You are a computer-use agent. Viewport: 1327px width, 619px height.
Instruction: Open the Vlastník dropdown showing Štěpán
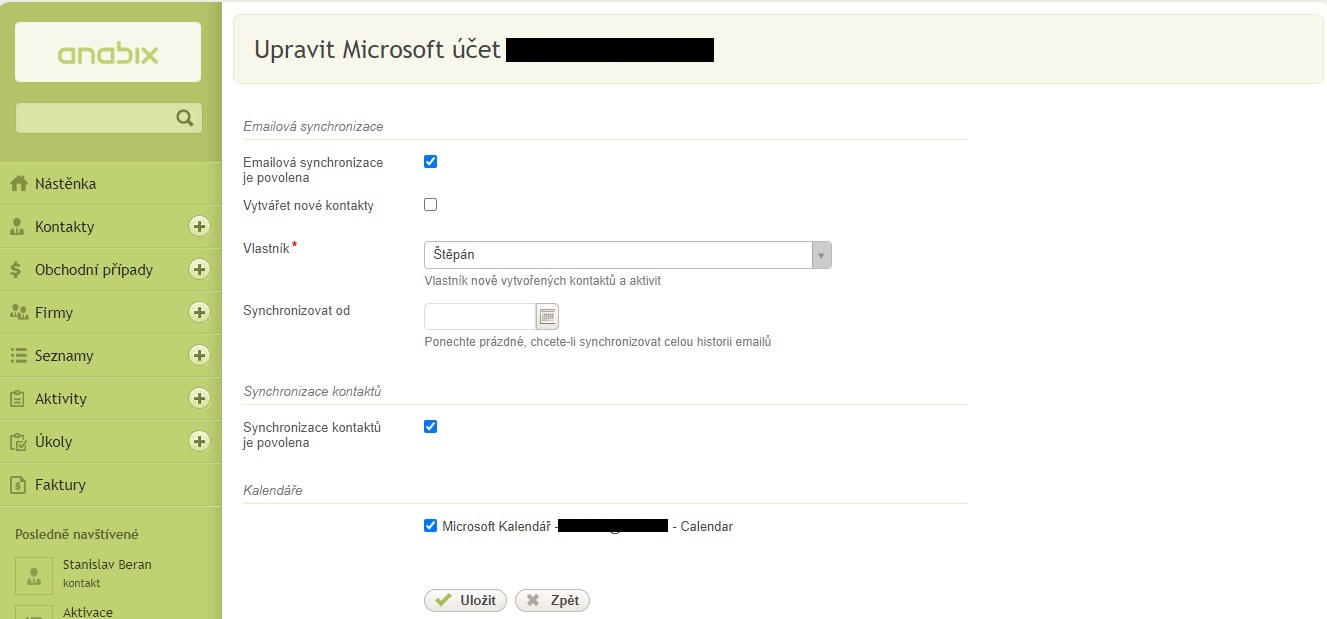[x=627, y=255]
